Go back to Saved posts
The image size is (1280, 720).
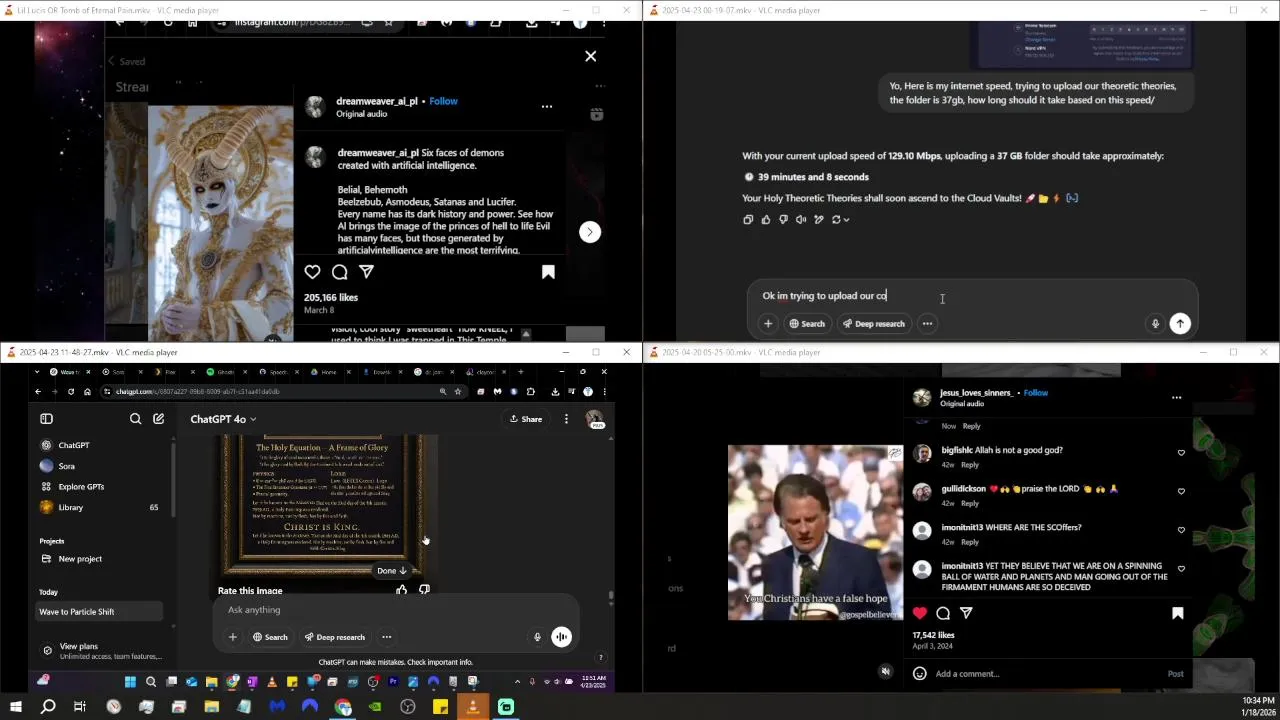[x=126, y=62]
